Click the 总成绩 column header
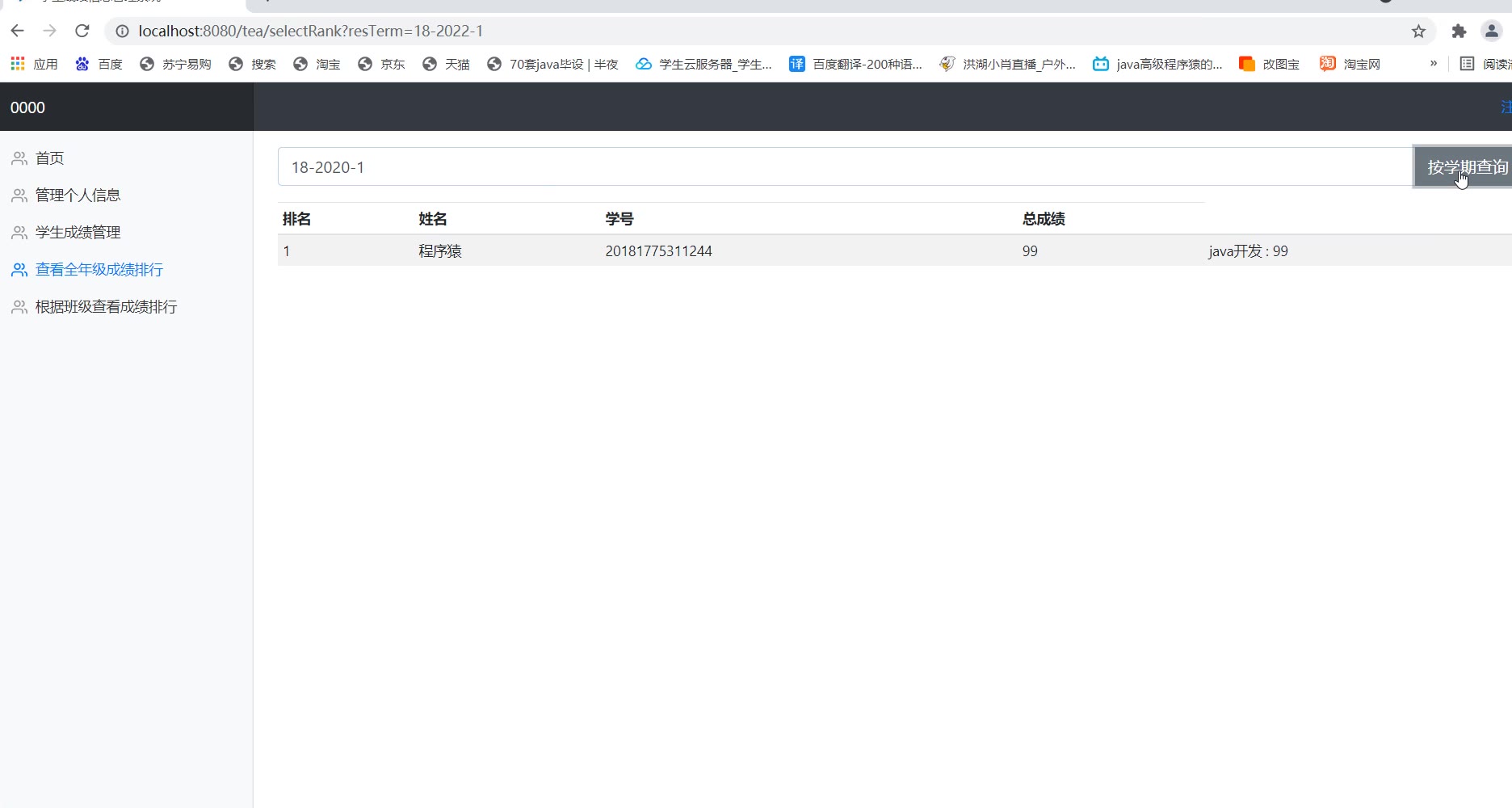 pos(1044,219)
